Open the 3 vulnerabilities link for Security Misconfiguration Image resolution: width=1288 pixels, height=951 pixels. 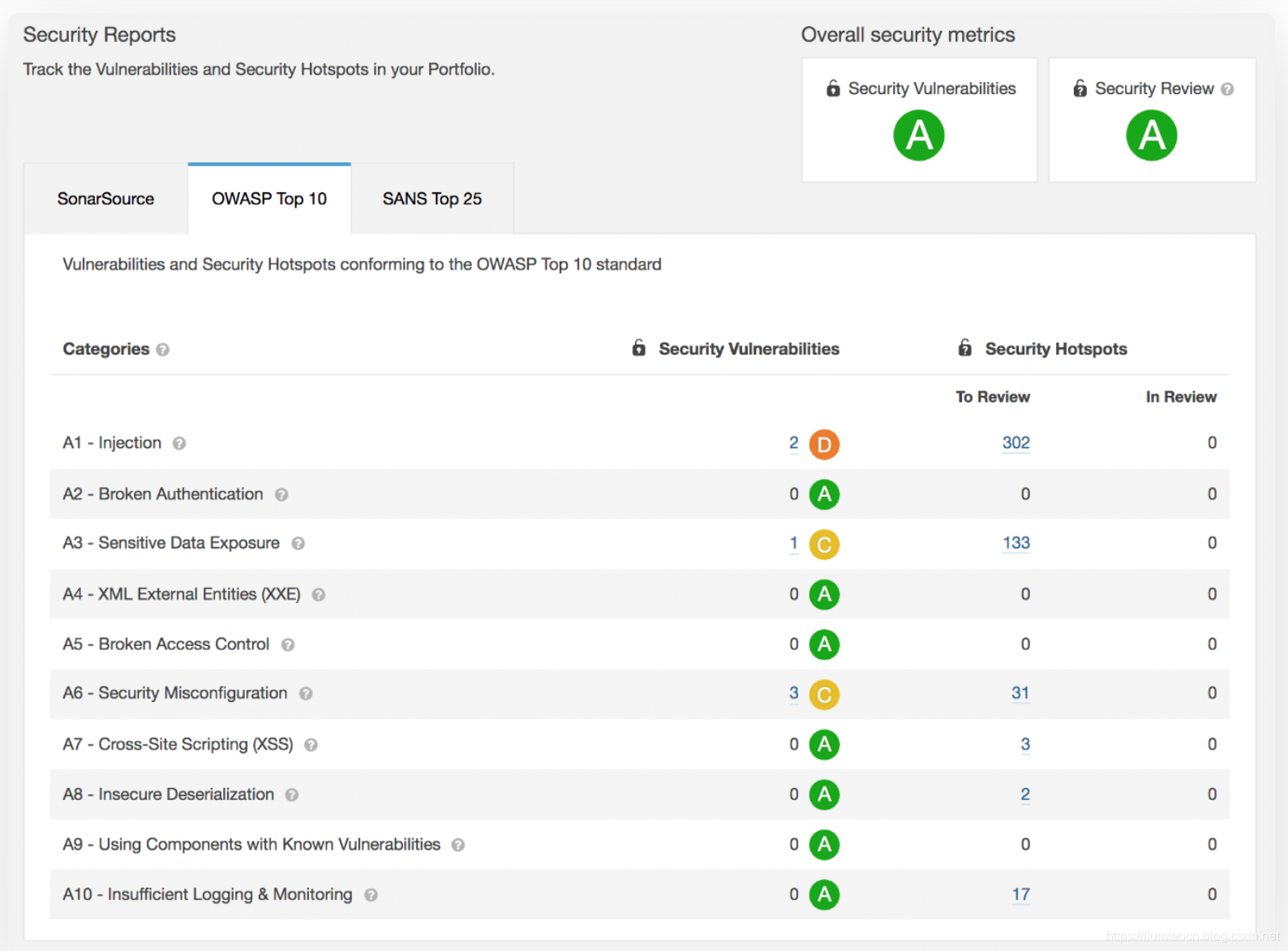(x=794, y=693)
